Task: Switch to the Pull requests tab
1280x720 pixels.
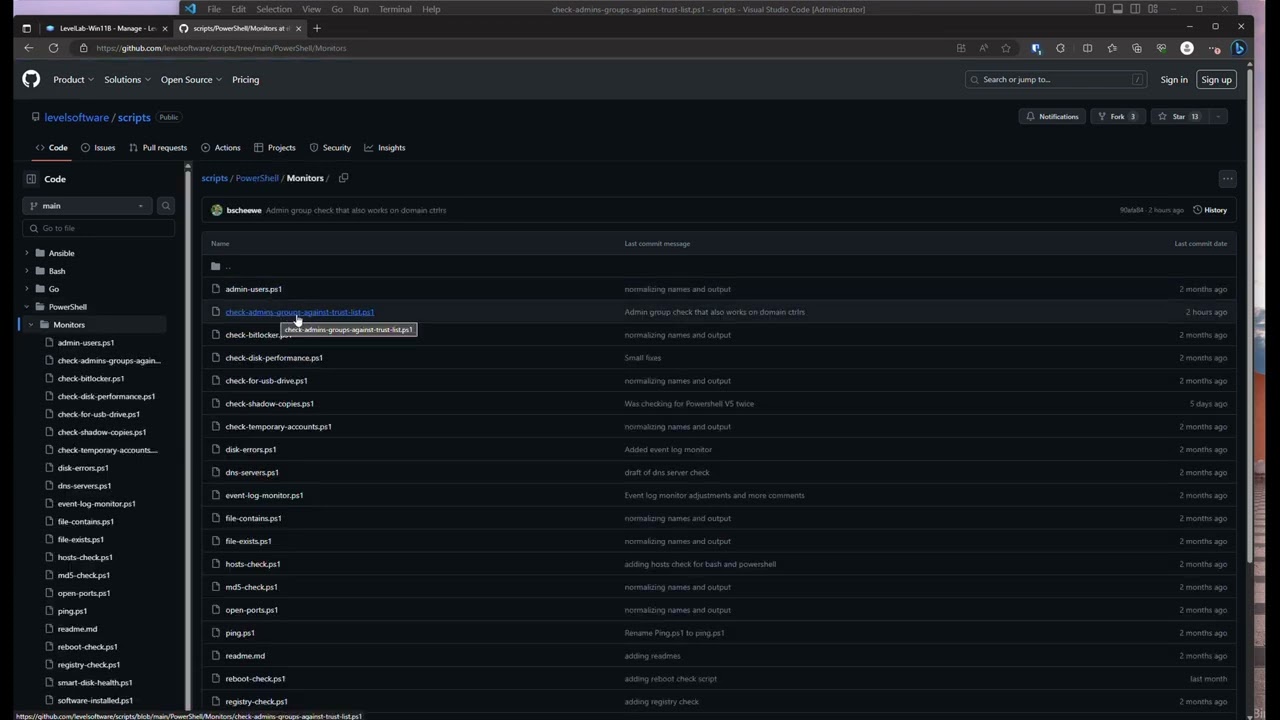Action: click(x=158, y=147)
